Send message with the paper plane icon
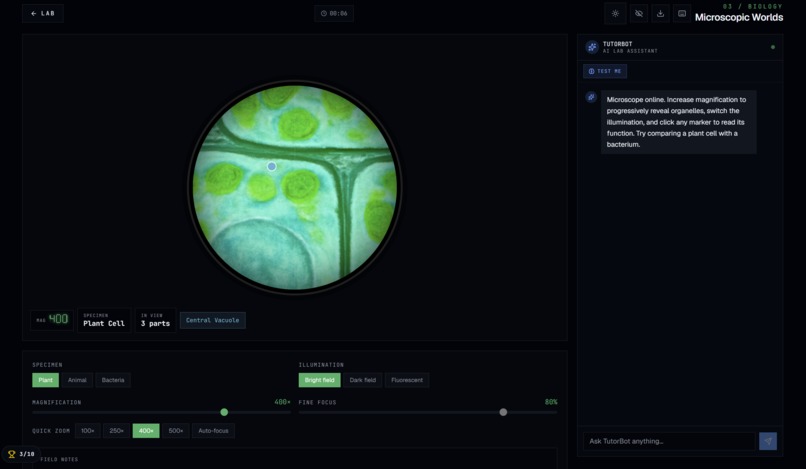 click(x=767, y=441)
